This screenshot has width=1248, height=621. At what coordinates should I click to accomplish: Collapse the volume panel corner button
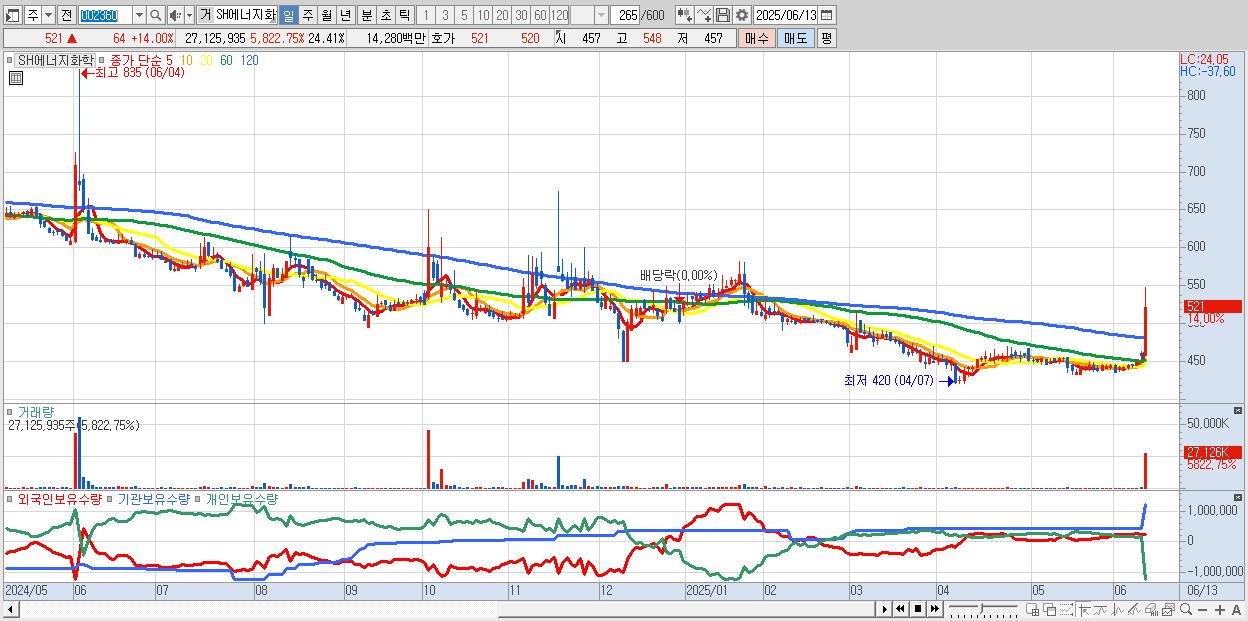tap(1240, 410)
